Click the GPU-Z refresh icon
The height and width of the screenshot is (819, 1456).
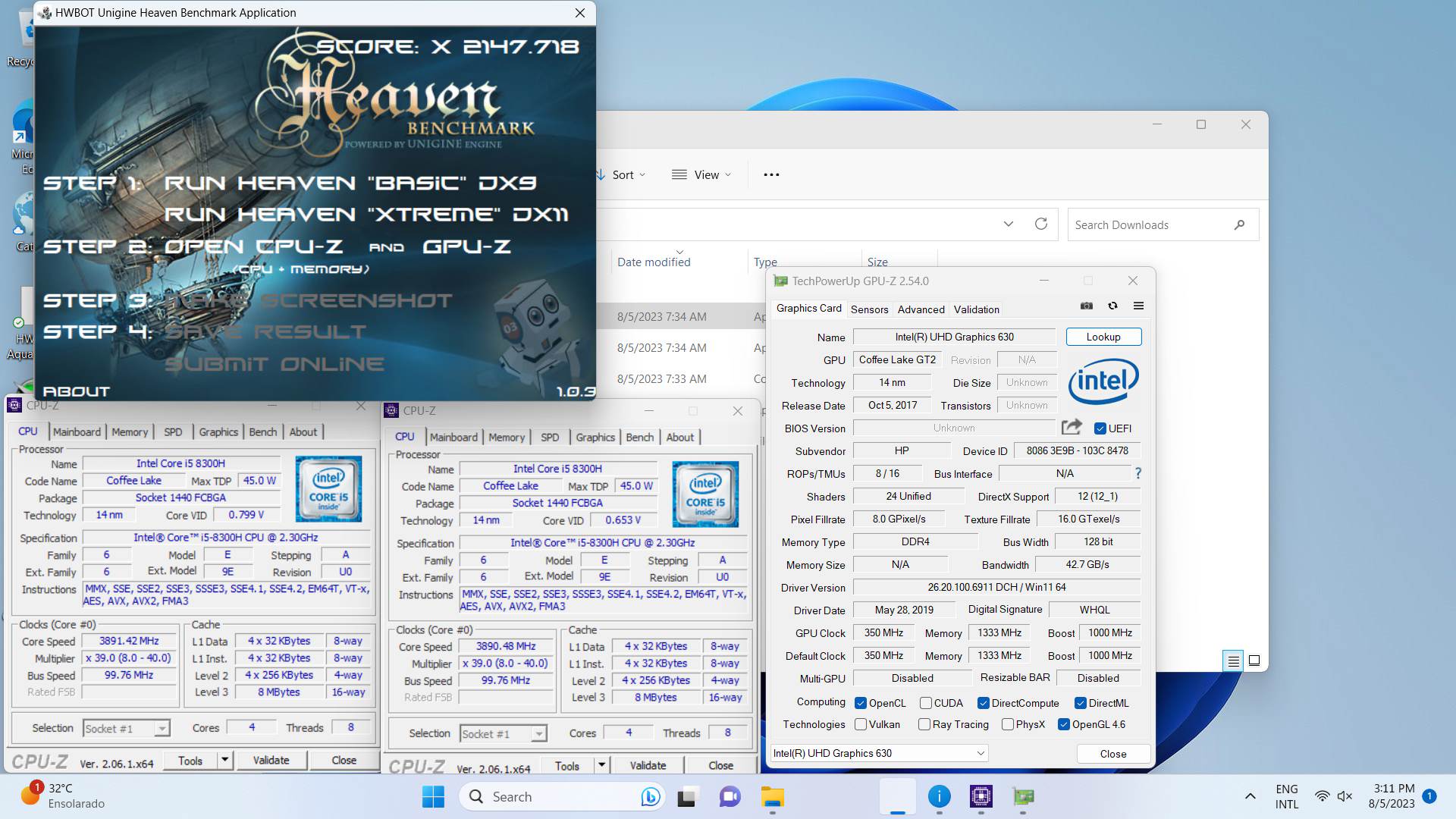tap(1112, 306)
